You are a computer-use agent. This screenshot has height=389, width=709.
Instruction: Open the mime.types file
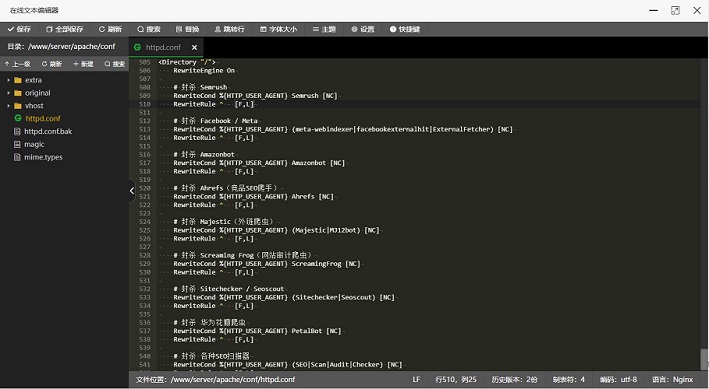click(43, 157)
